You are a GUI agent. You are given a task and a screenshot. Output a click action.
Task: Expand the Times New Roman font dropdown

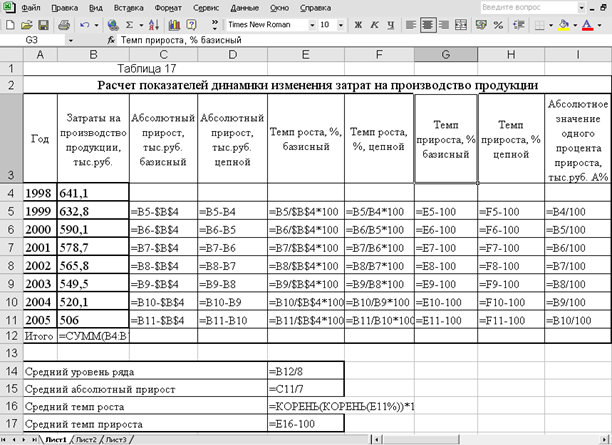[x=311, y=23]
